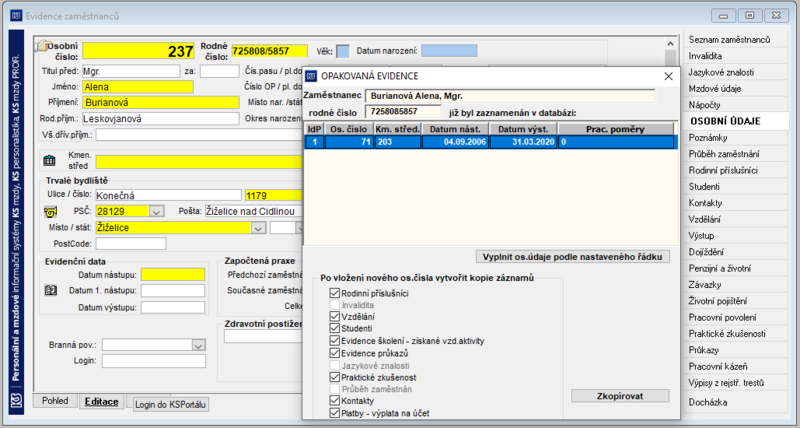Viewport: 800px width, 428px height.
Task: Click Vyplnit os.údaje podle nastaveného řádku
Action: tap(572, 257)
